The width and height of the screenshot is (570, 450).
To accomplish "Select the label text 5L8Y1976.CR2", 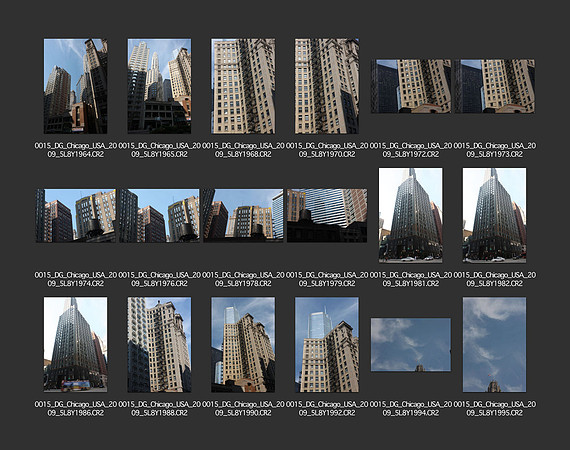I will click(159, 279).
